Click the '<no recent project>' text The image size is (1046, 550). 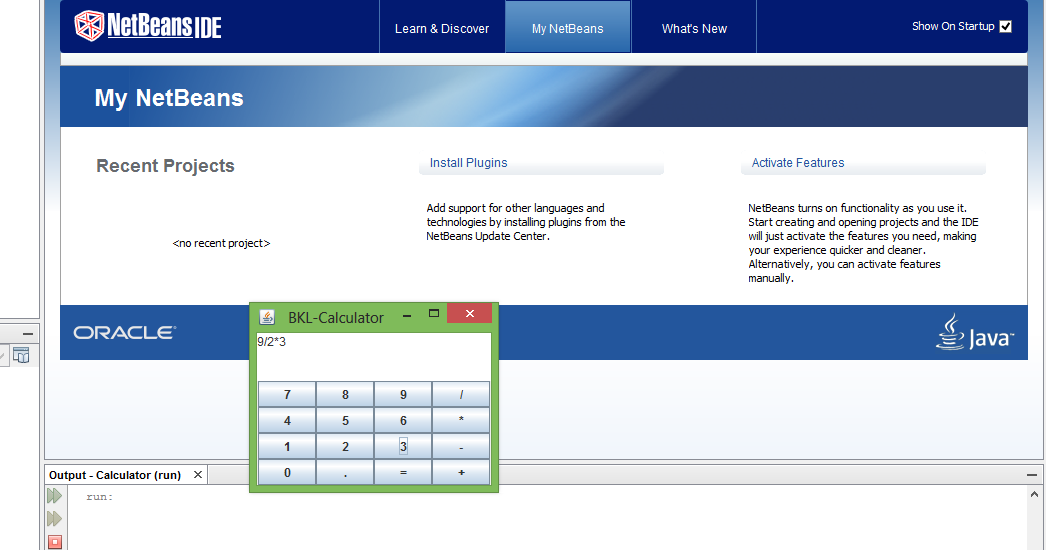pyautogui.click(x=221, y=243)
